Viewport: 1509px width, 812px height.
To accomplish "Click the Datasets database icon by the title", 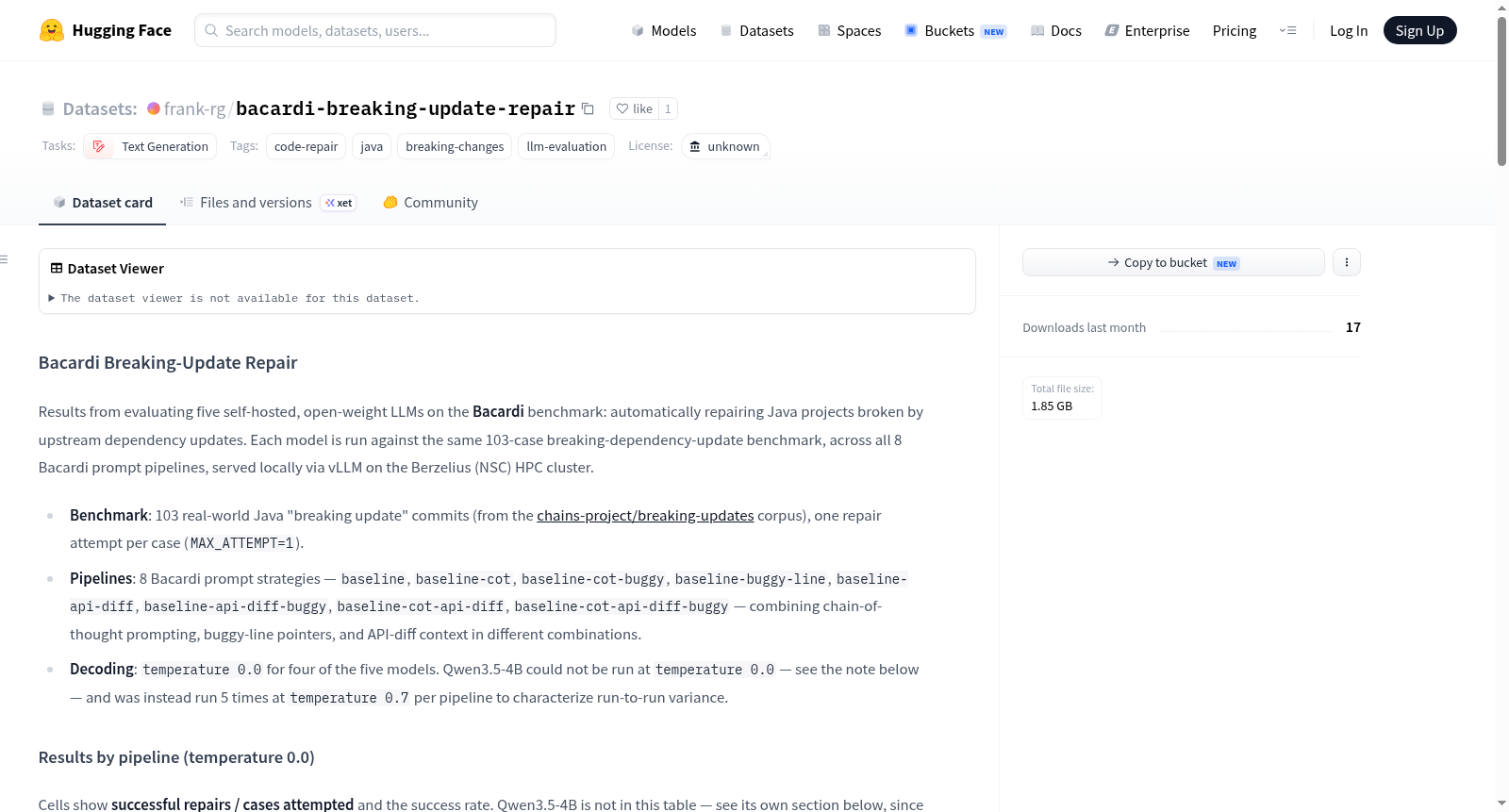I will (48, 109).
